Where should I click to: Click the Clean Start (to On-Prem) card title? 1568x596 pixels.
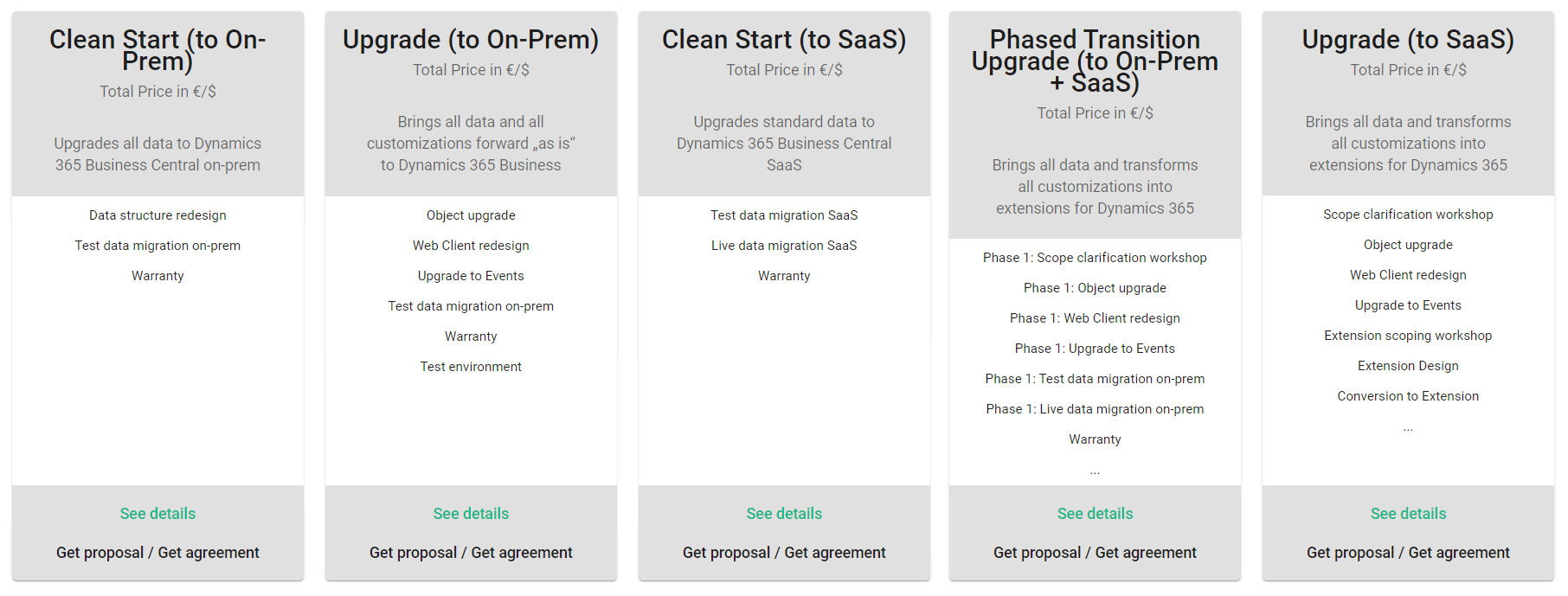point(157,50)
